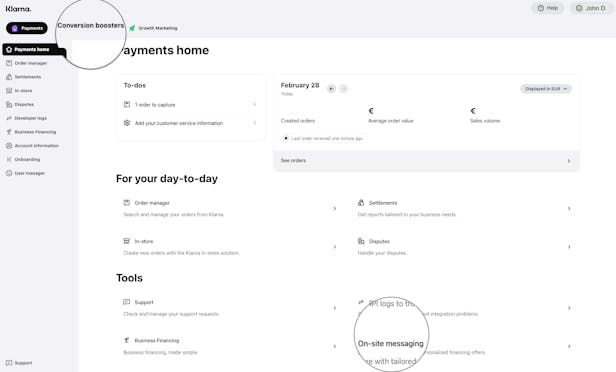Viewport: 616px width, 372px height.
Task: Click chevron on In-store card
Action: 335,247
